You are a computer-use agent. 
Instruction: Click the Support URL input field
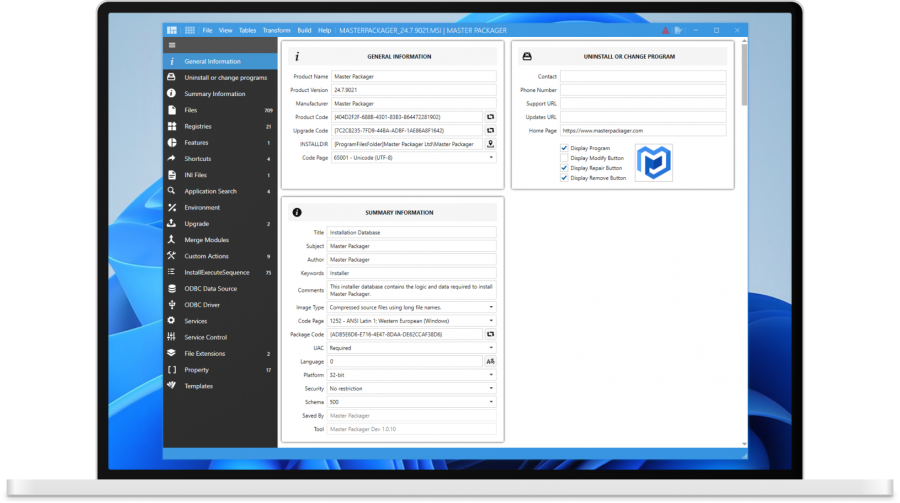point(643,104)
